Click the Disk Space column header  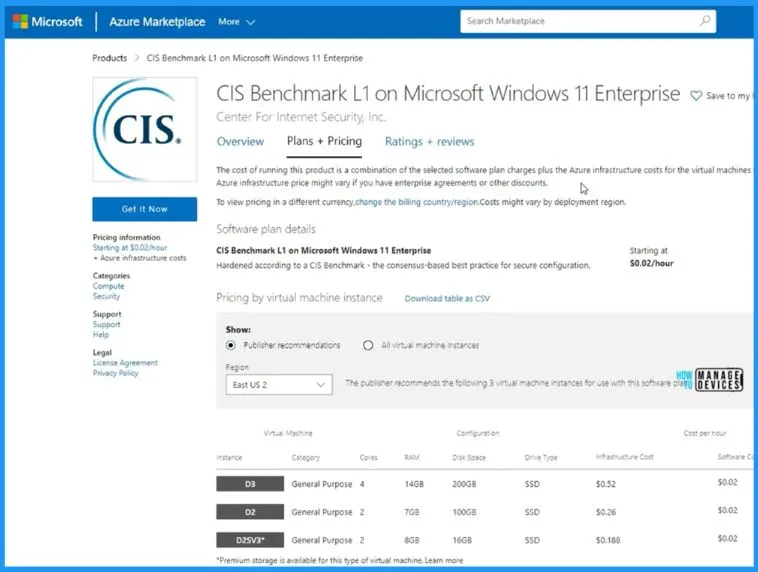pyautogui.click(x=469, y=457)
